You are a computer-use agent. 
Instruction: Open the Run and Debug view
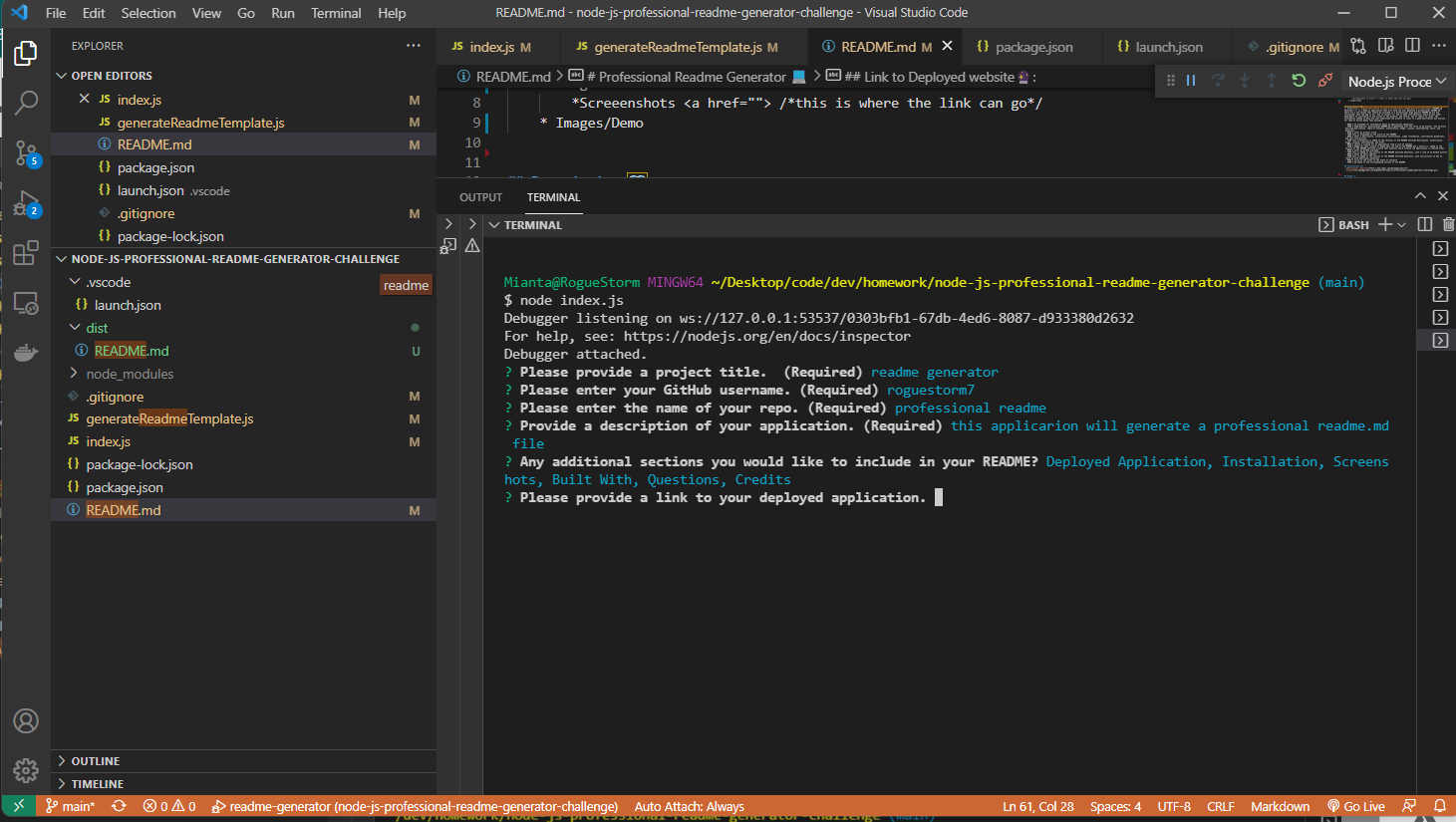tap(26, 203)
